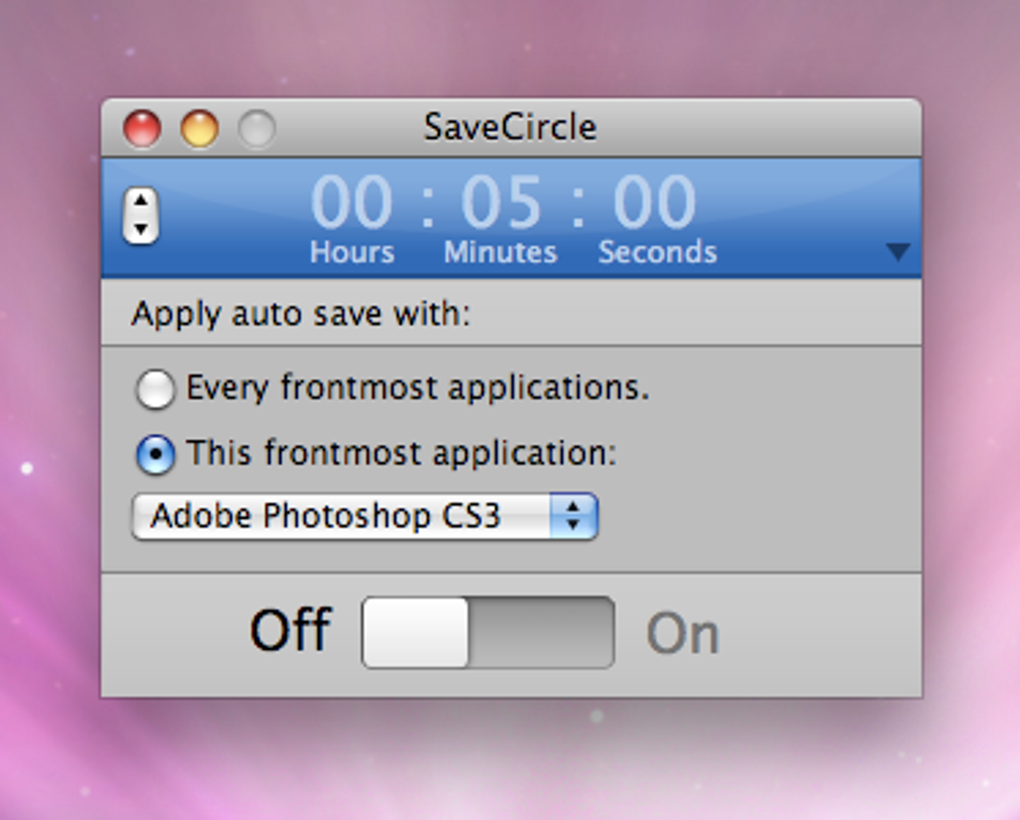Click the Minutes label
1020x820 pixels.
(500, 252)
